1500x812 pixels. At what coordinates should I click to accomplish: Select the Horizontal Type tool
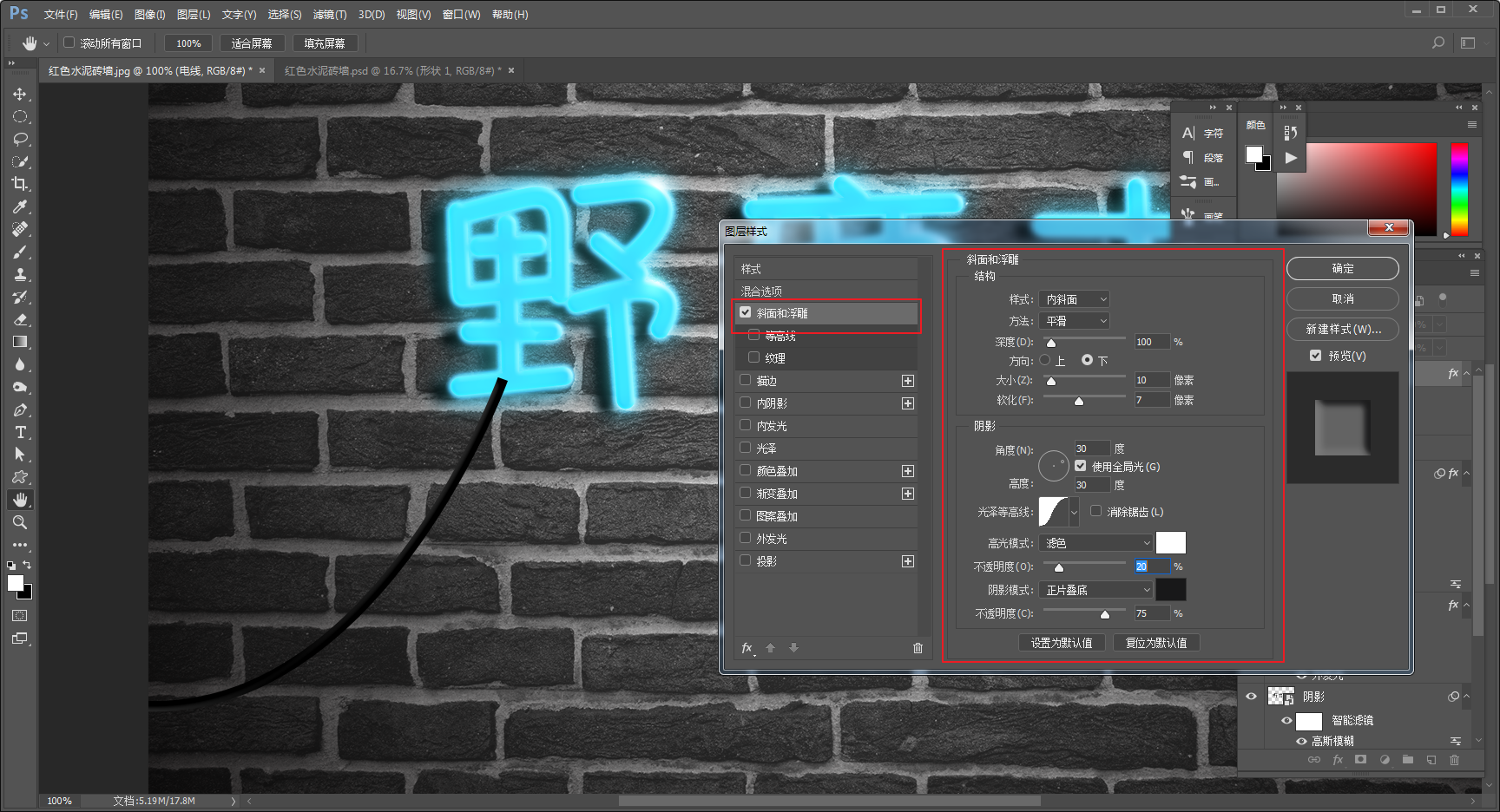point(20,432)
